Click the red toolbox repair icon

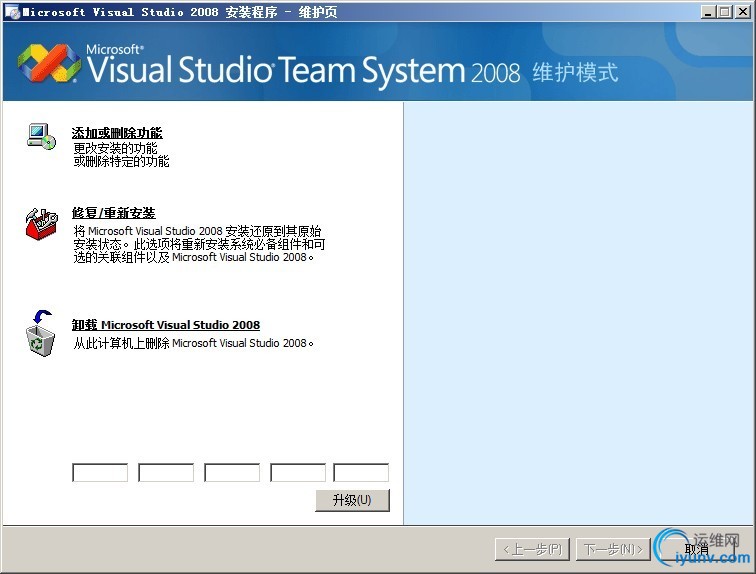point(41,224)
